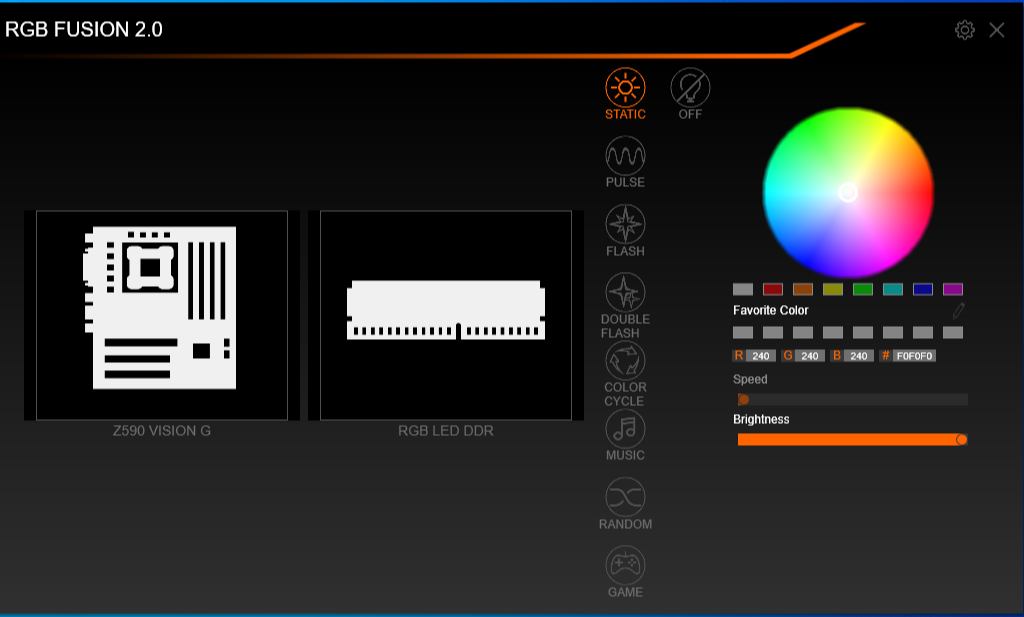The height and width of the screenshot is (617, 1024).
Task: Pick the purple preset color swatch
Action: [953, 289]
